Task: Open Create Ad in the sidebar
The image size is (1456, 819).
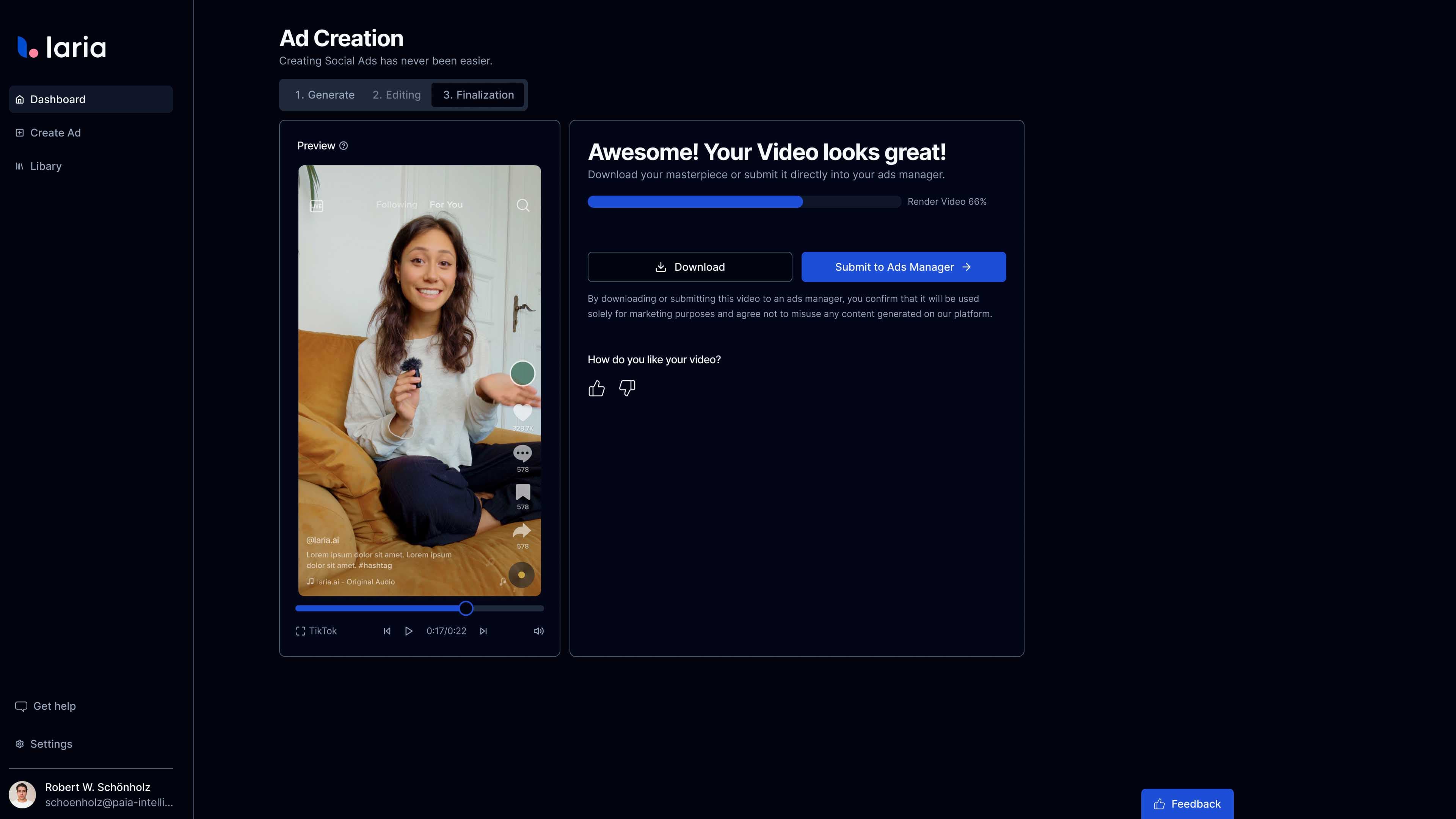Action: click(x=91, y=133)
